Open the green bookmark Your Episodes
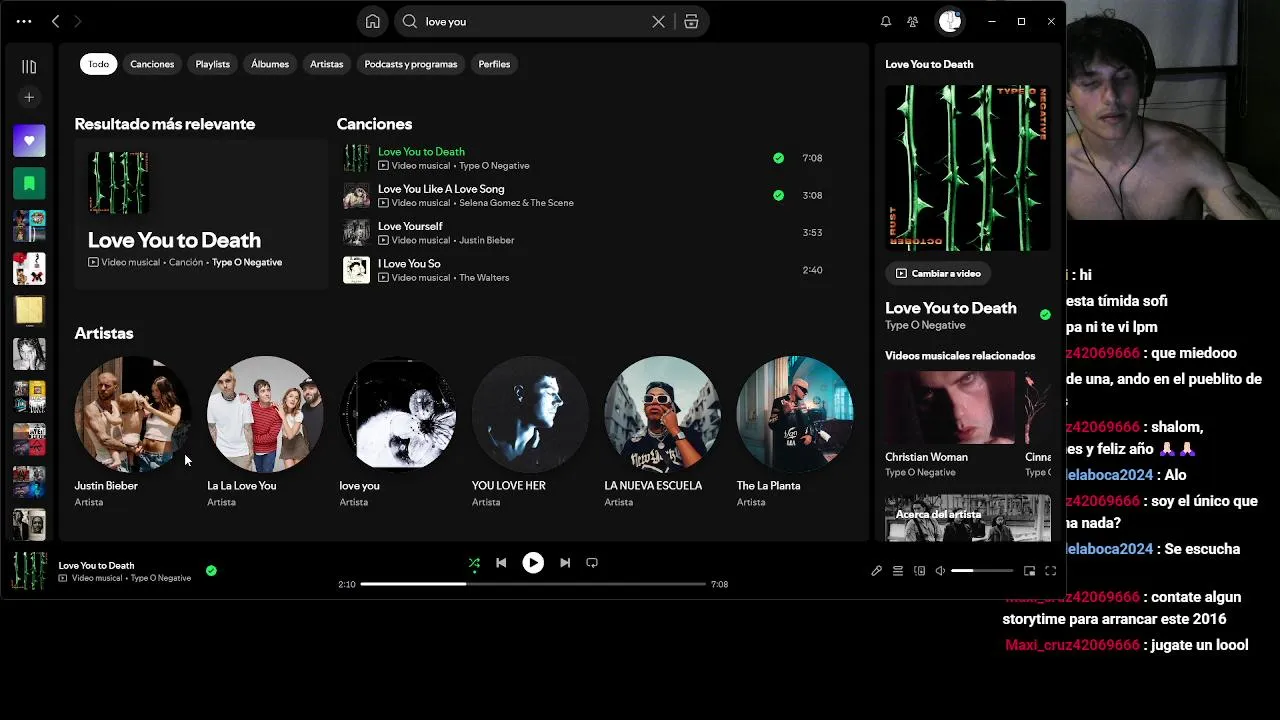The image size is (1280, 720). [29, 183]
